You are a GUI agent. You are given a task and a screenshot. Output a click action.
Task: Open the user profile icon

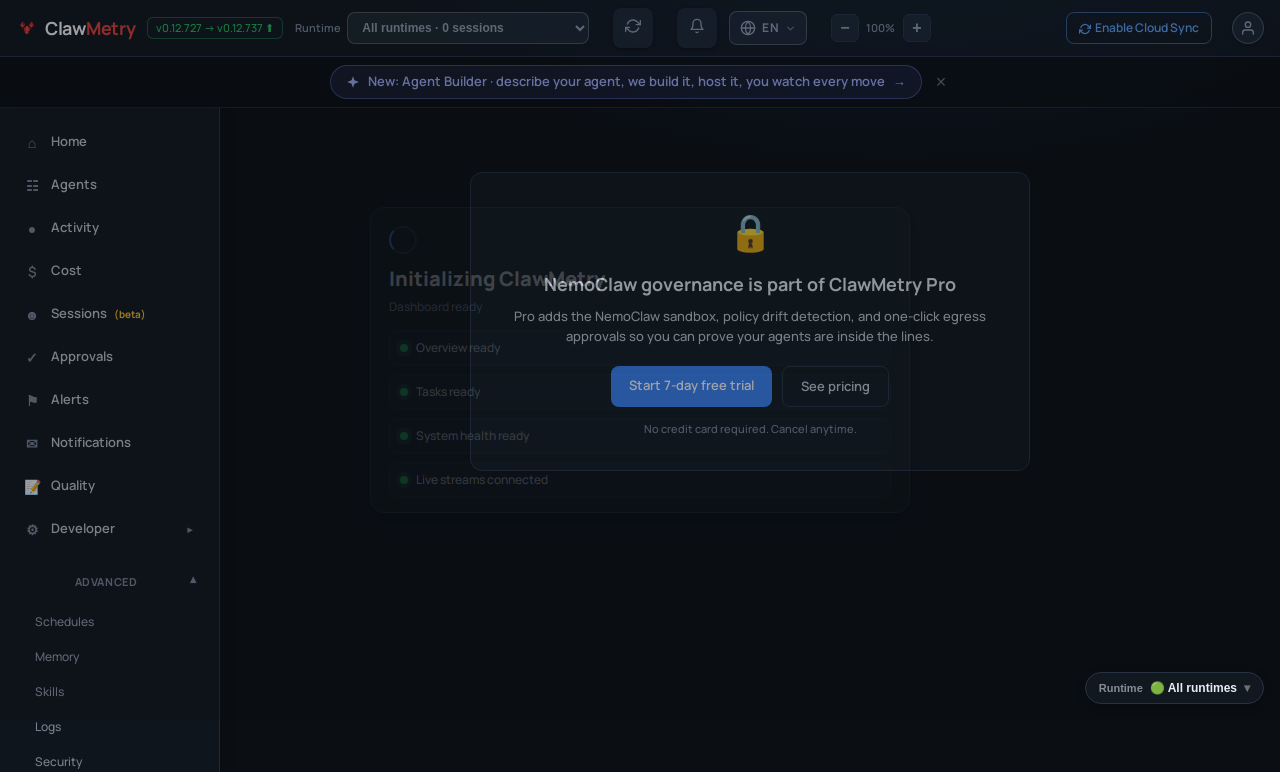pos(1248,28)
